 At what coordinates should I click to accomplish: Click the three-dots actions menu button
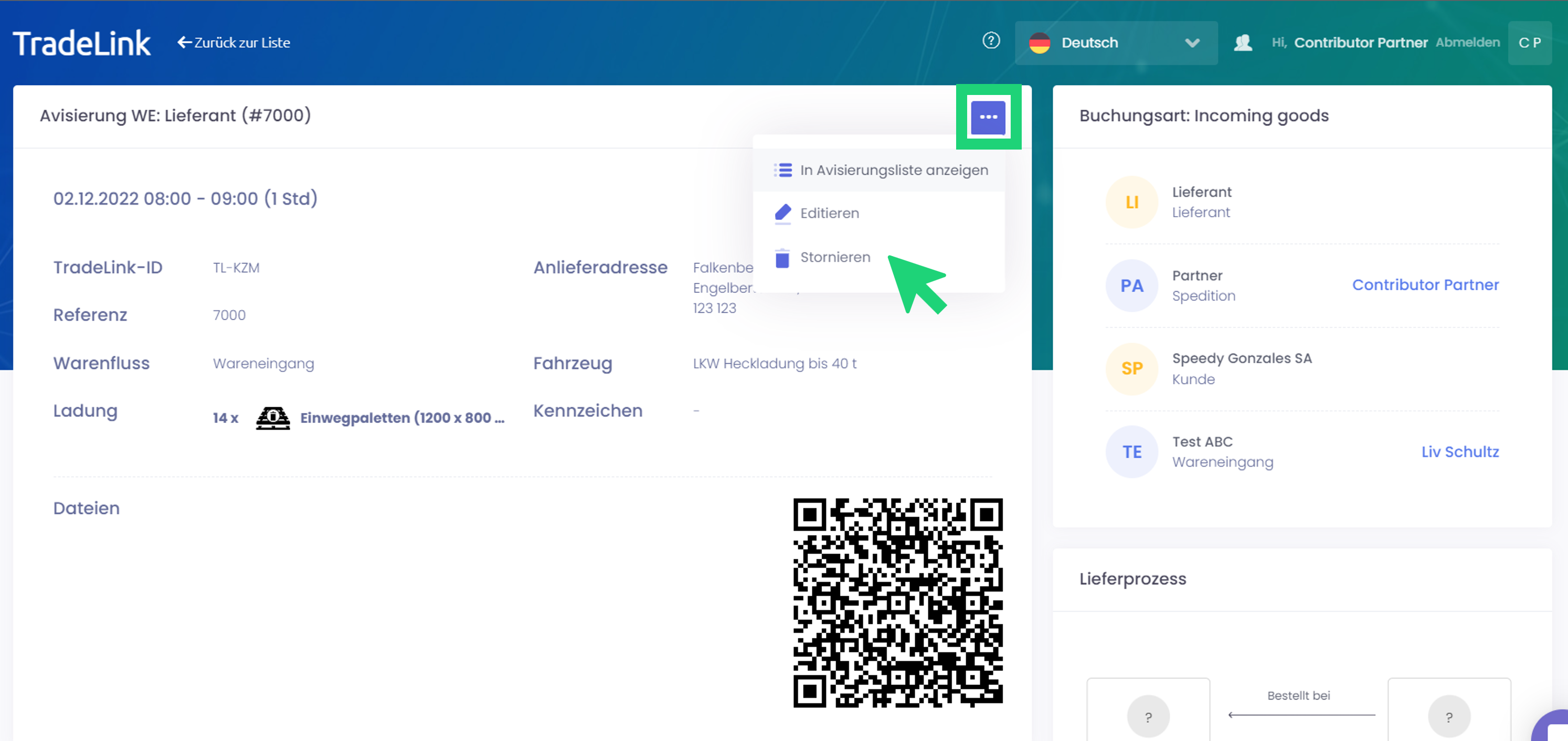click(x=988, y=117)
